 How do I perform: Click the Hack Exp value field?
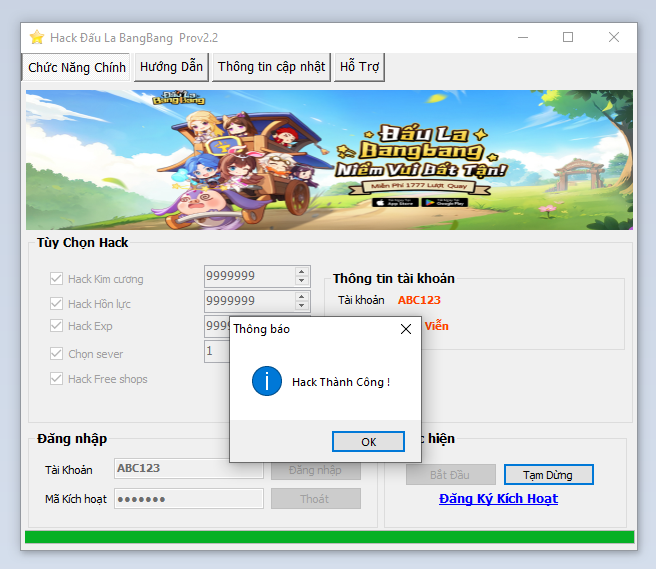217,326
